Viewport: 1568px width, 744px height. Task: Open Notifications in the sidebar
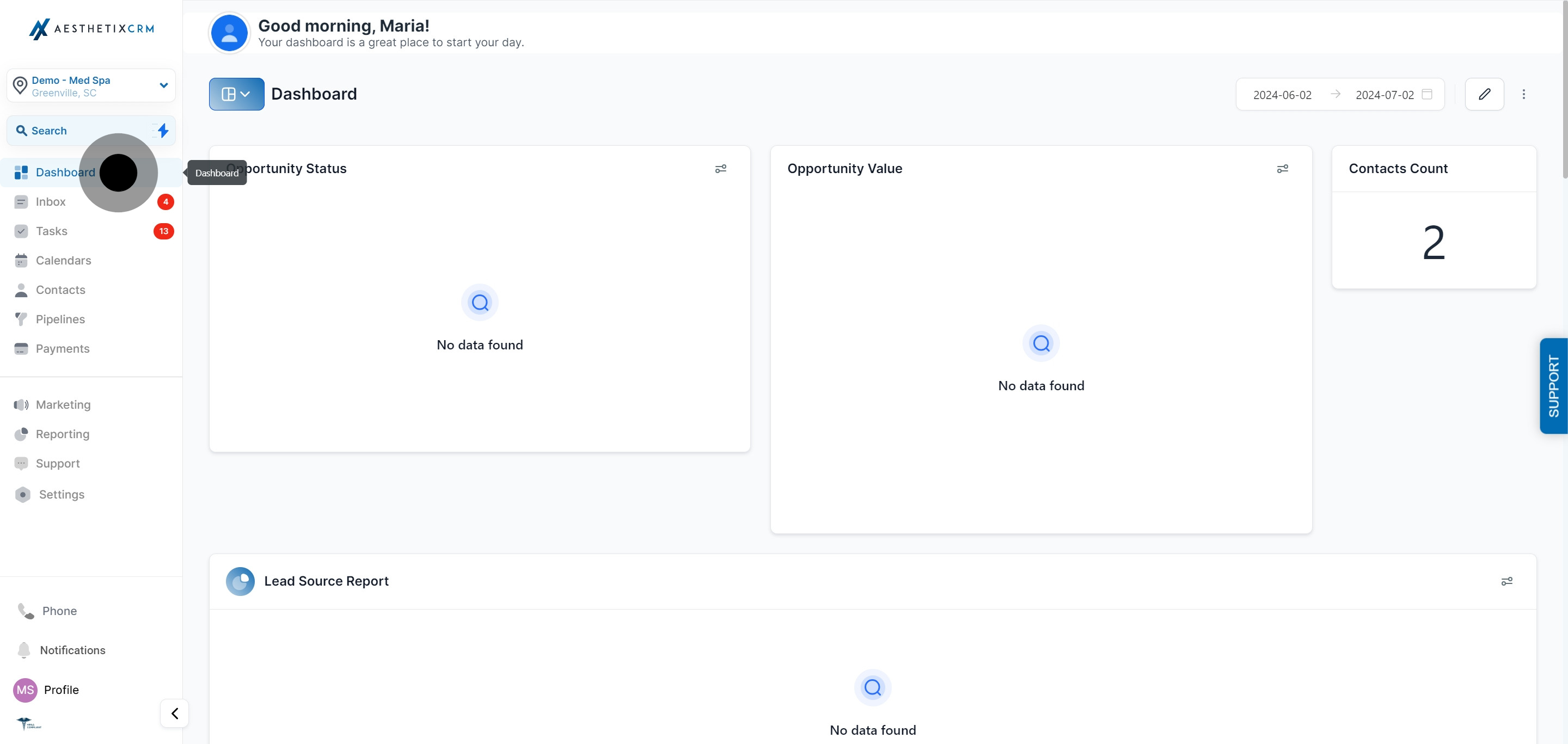click(72, 650)
